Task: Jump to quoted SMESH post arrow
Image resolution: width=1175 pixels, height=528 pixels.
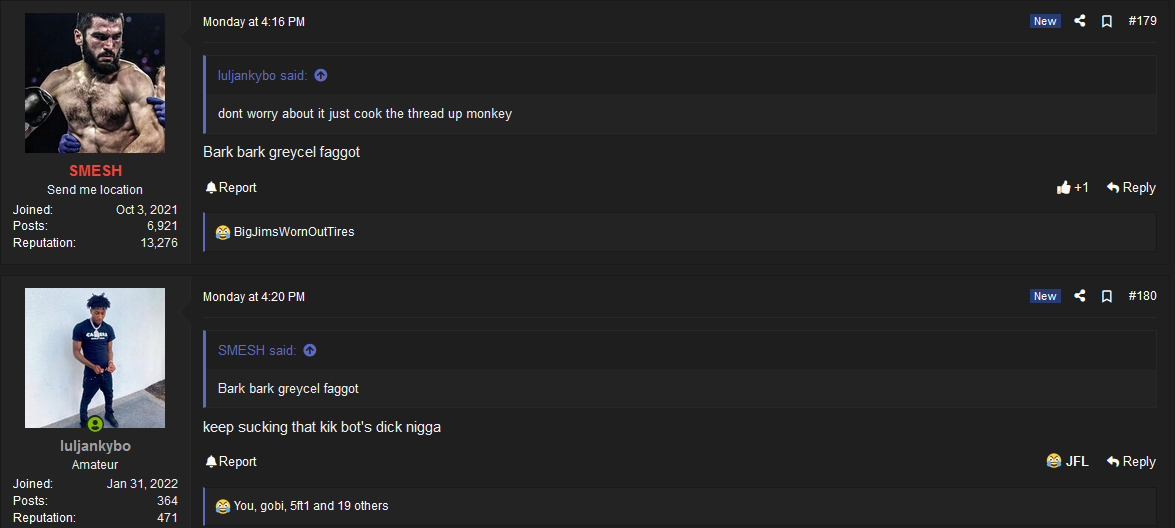Action: pyautogui.click(x=309, y=351)
